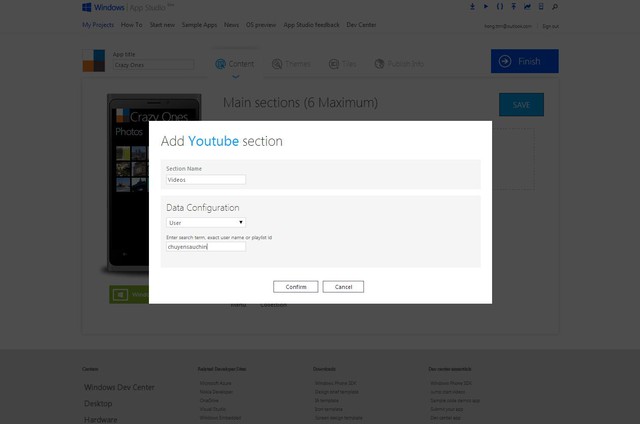Screen dimensions: 640x424
Task: Open the Content tab
Action: pyautogui.click(x=234, y=63)
